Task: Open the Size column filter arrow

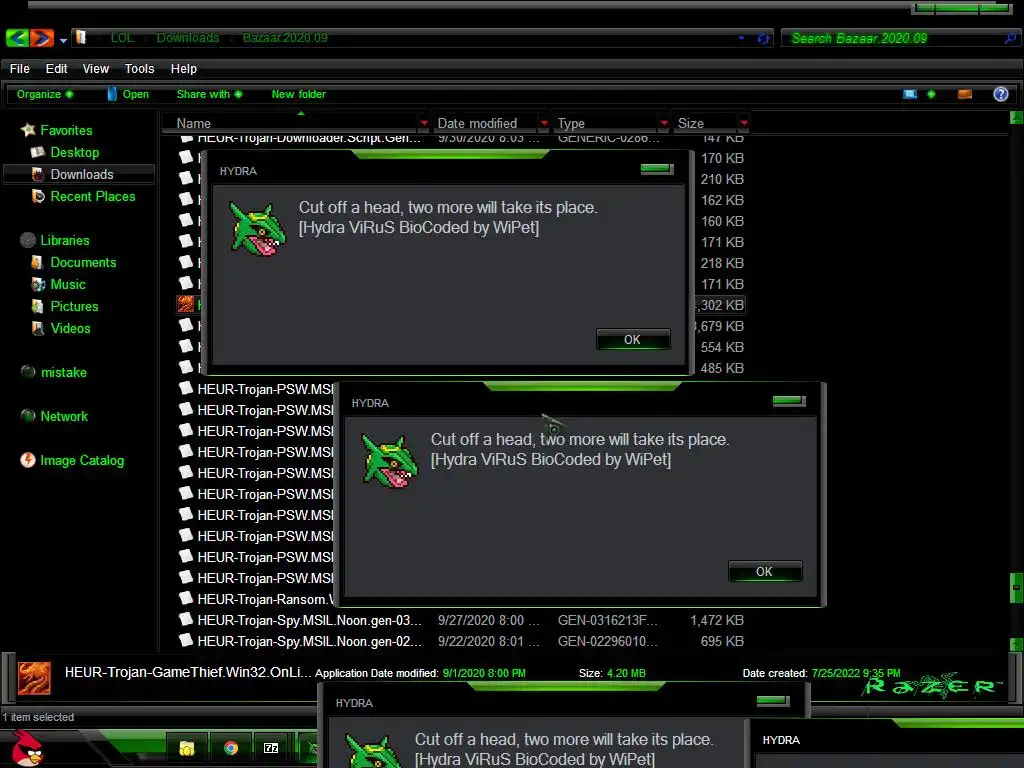Action: (x=744, y=123)
